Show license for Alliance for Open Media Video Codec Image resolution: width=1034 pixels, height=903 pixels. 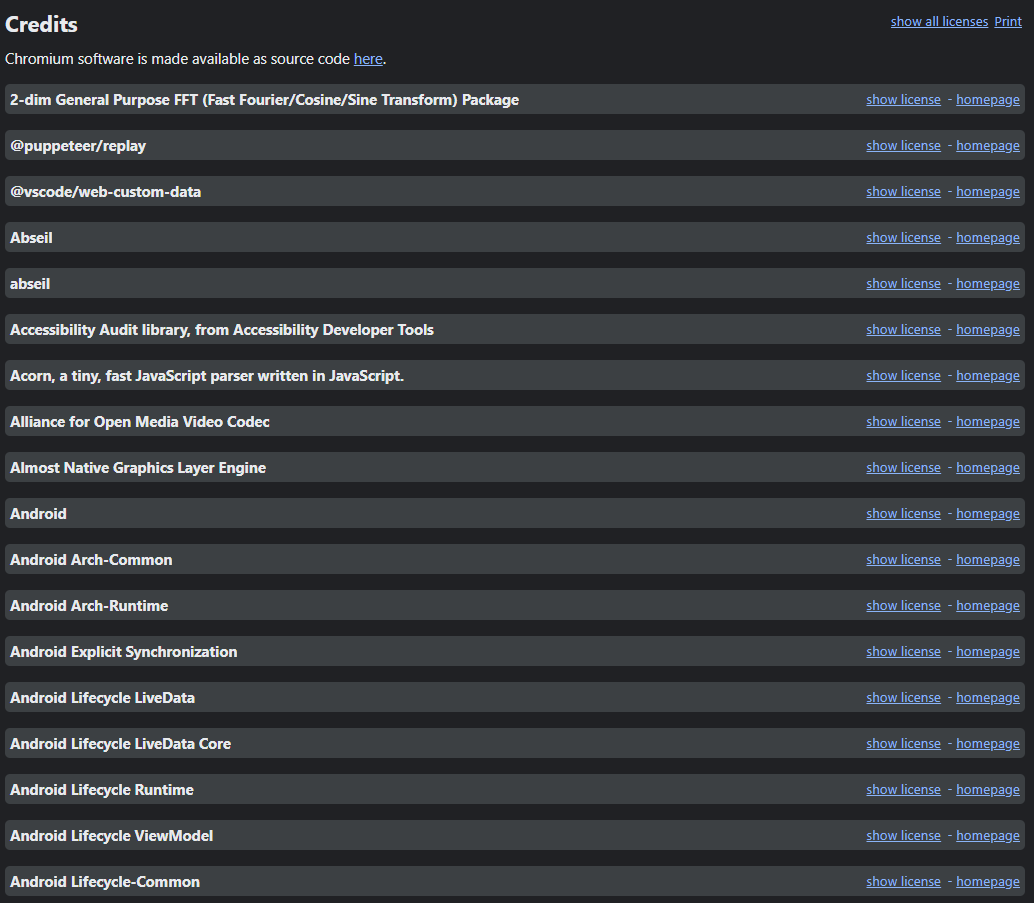903,422
